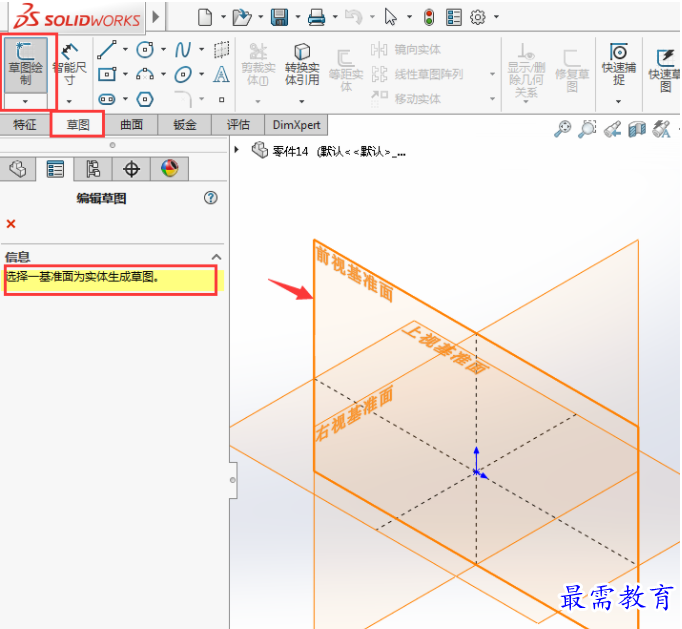Open the DimXpertManager crosshair tab
This screenshot has width=682, height=629.
pyautogui.click(x=131, y=168)
